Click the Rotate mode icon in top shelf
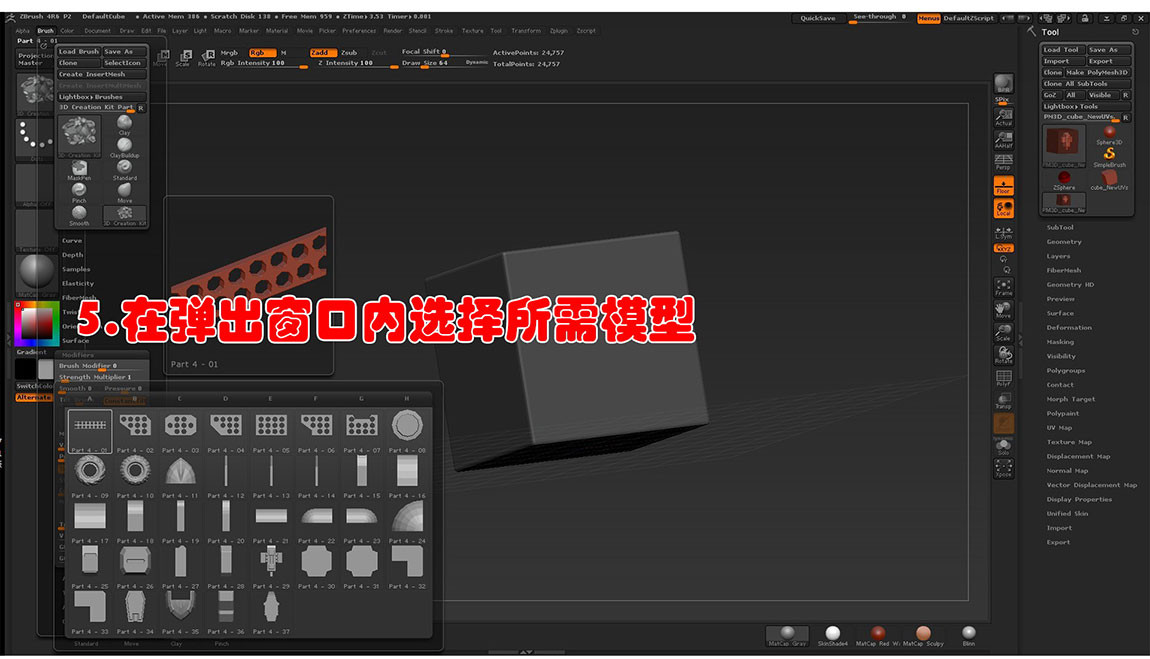1150x659 pixels. coord(208,58)
